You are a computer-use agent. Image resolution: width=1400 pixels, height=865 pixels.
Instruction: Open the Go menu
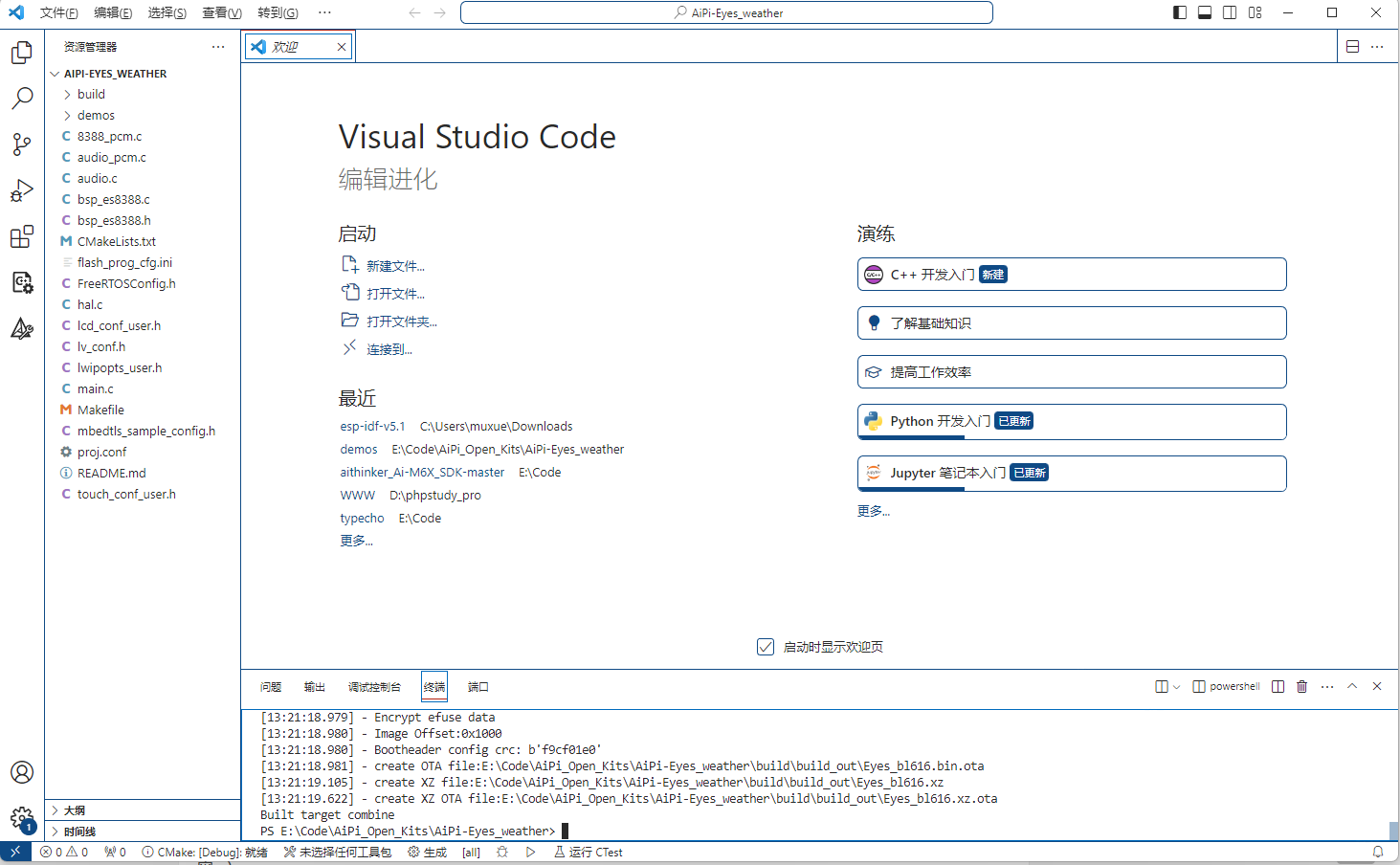coord(278,12)
